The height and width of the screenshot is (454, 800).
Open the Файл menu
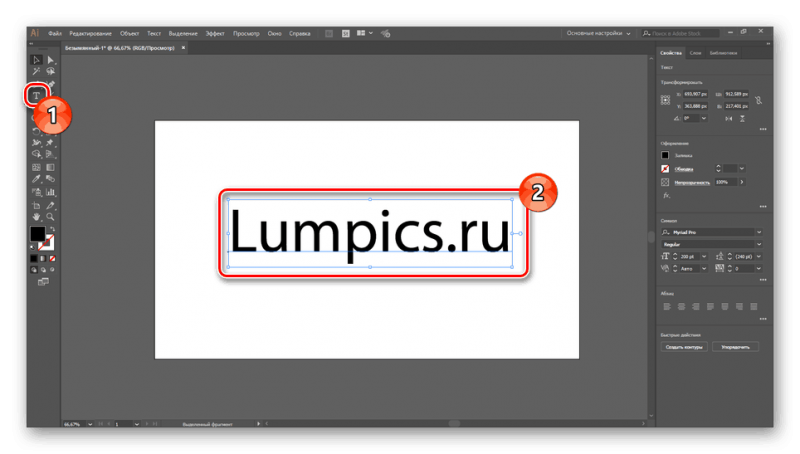(x=55, y=34)
